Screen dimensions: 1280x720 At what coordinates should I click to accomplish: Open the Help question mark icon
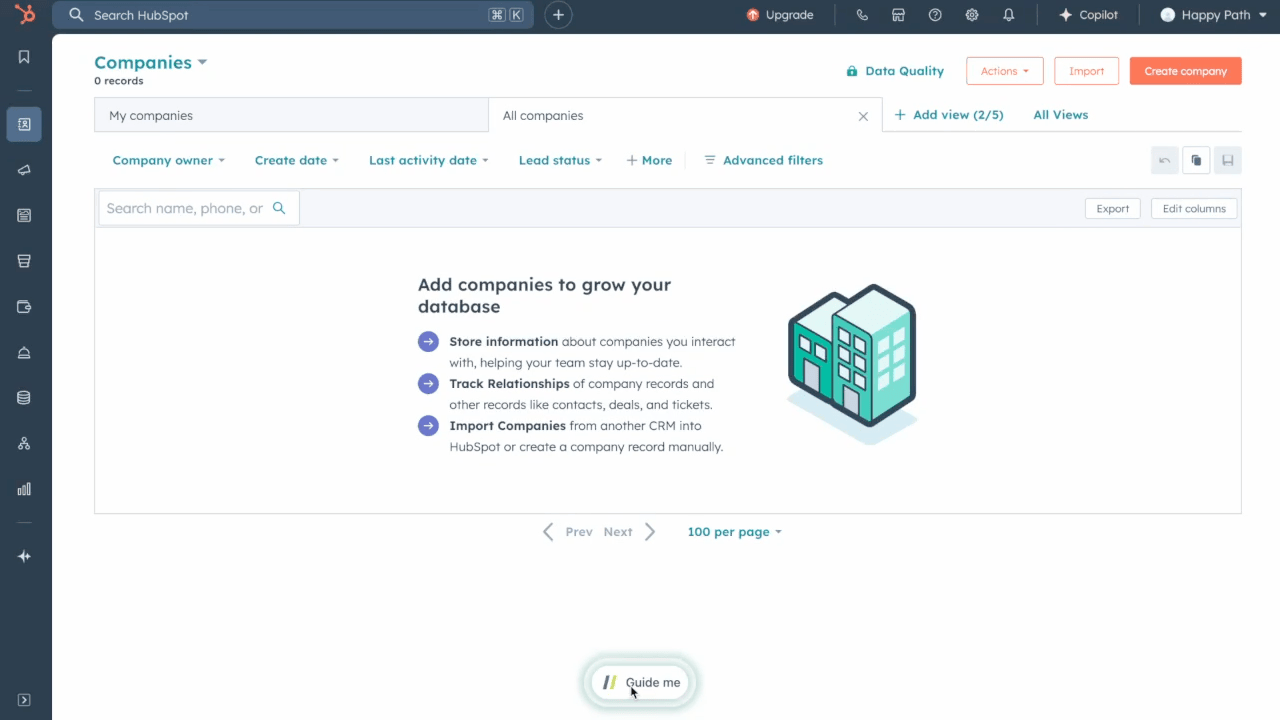pyautogui.click(x=935, y=15)
